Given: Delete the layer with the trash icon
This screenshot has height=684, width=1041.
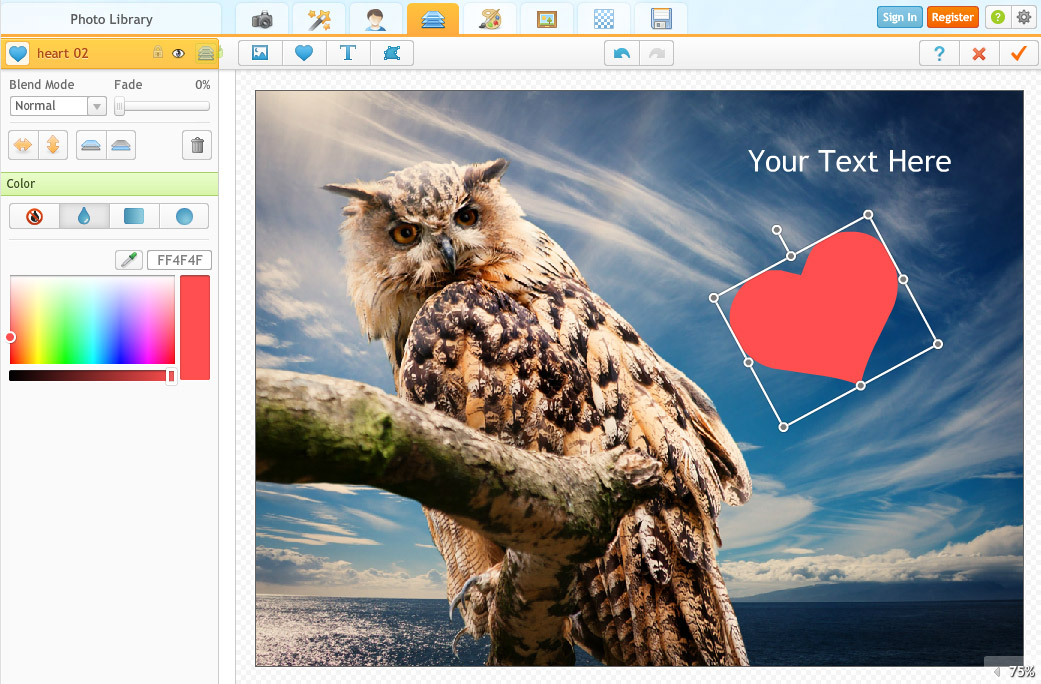Looking at the screenshot, I should pos(197,145).
